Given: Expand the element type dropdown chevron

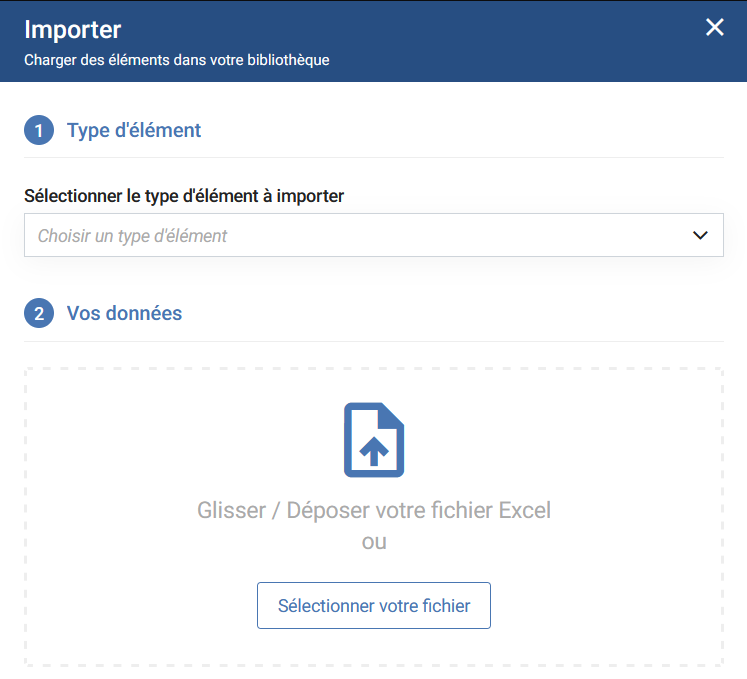Looking at the screenshot, I should (x=700, y=236).
